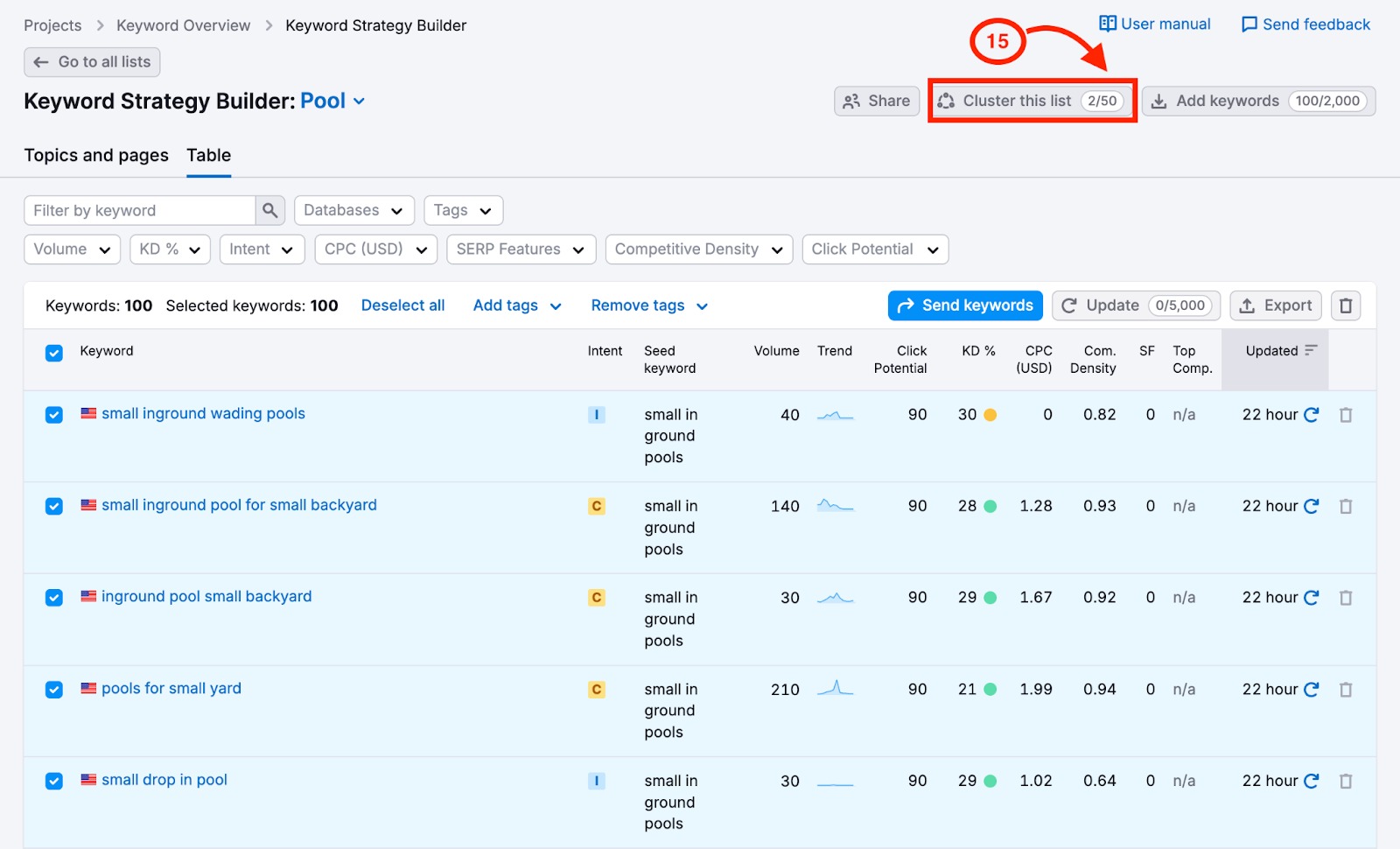Toggle the select-all checkbox in table header
This screenshot has width=1400, height=849.
(x=54, y=353)
